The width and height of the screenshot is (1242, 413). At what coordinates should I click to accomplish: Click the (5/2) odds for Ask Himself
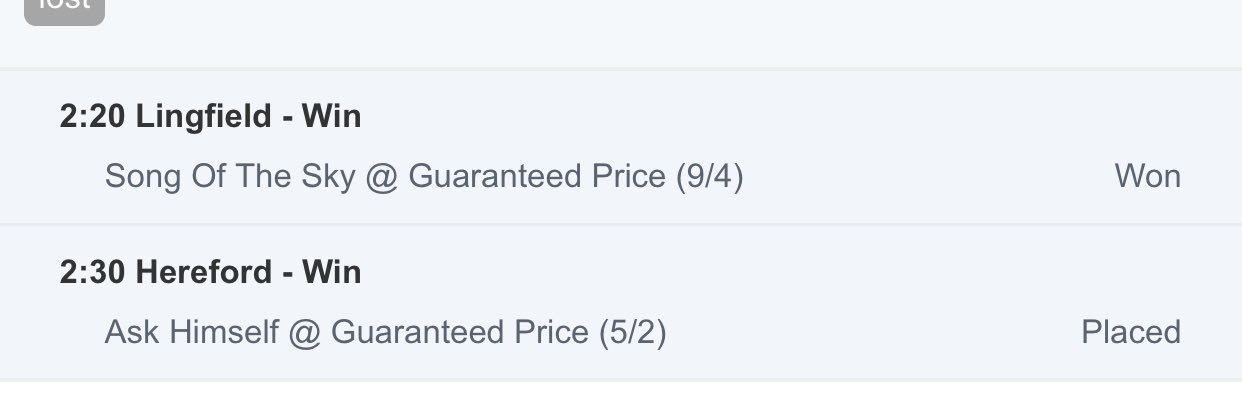[632, 332]
